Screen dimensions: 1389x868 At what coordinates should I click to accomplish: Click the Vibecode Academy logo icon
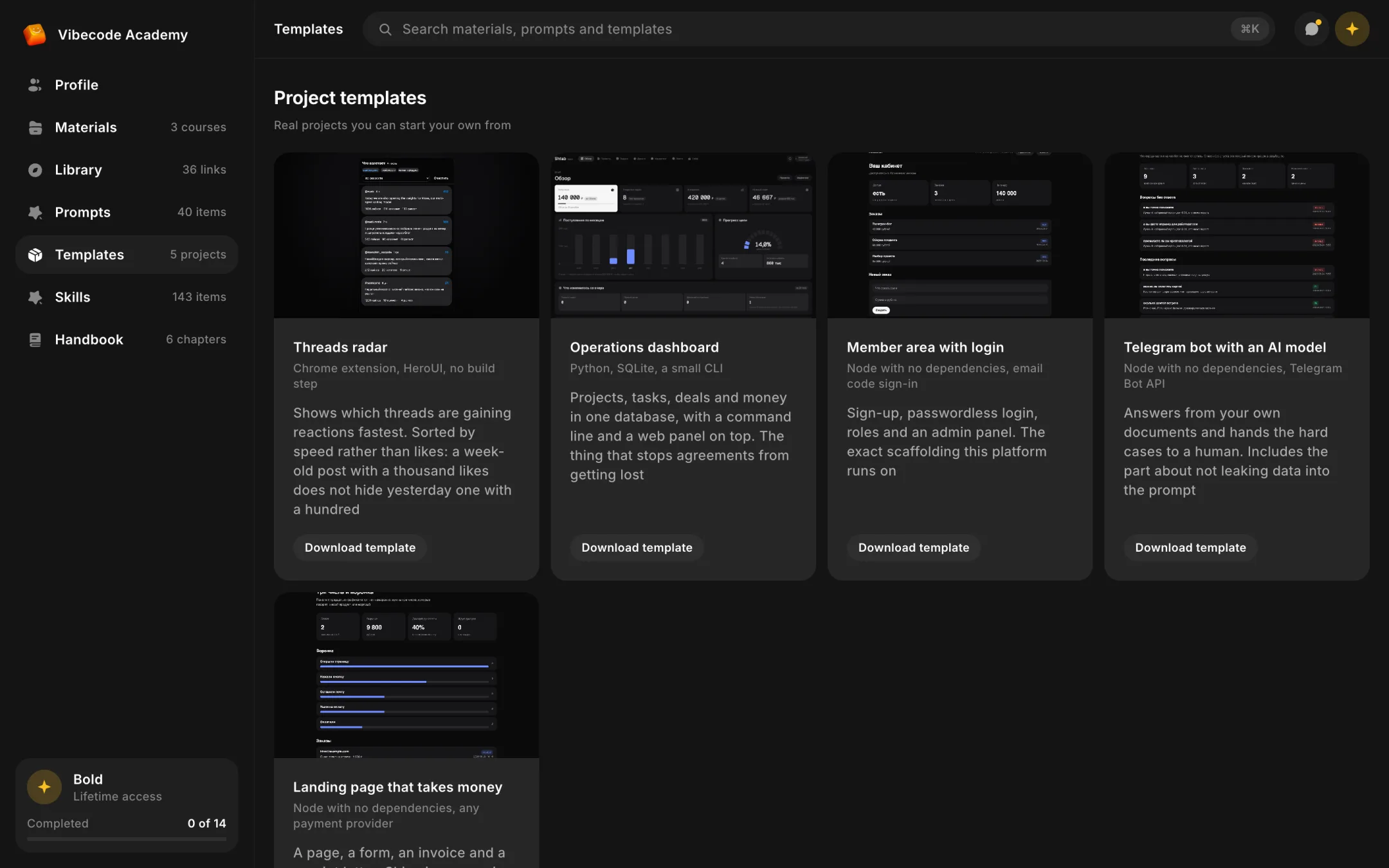tap(35, 34)
